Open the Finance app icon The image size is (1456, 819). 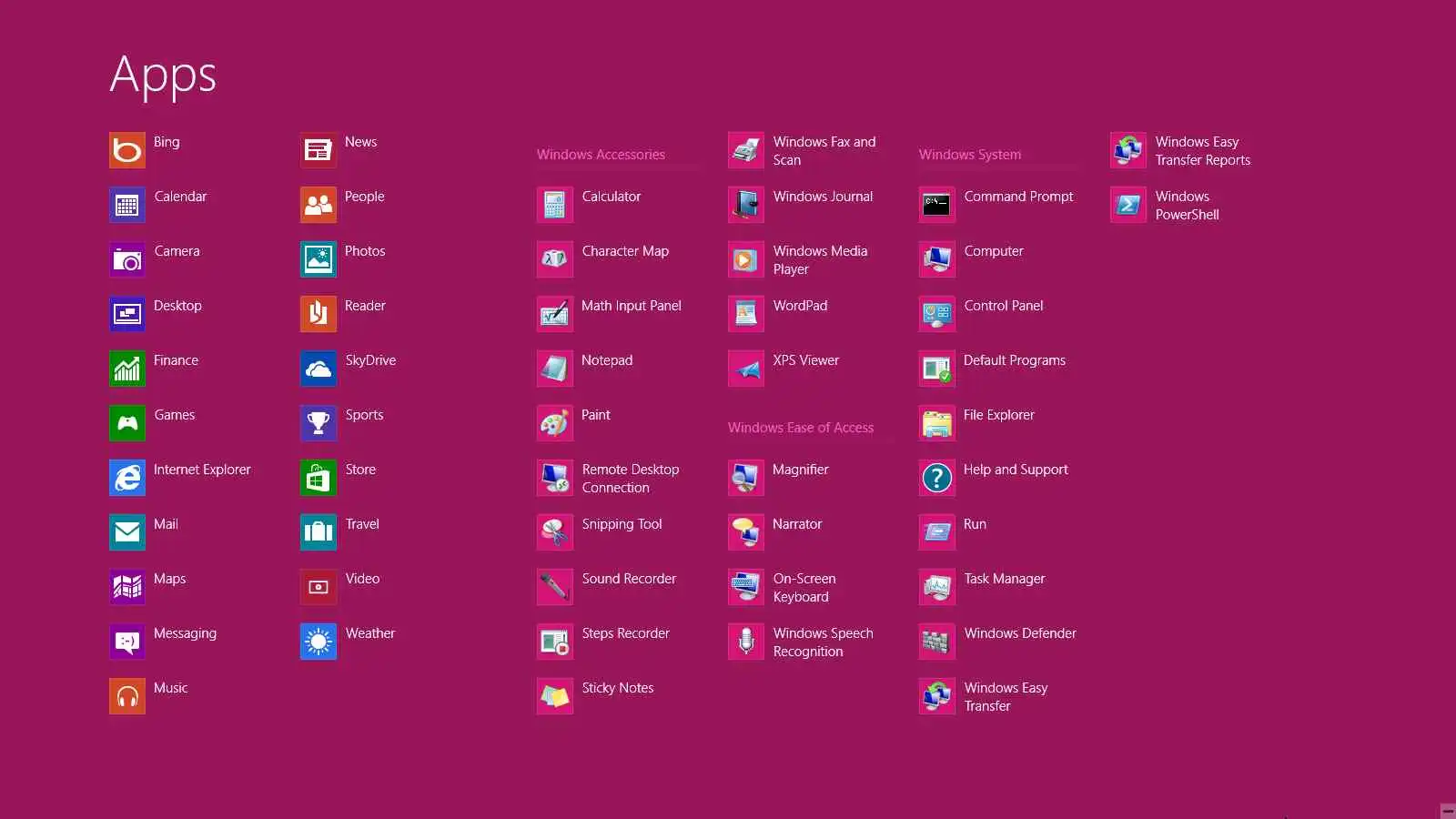point(127,369)
